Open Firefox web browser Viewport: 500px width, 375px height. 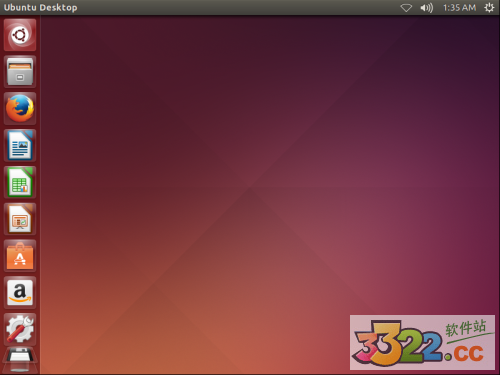point(20,108)
